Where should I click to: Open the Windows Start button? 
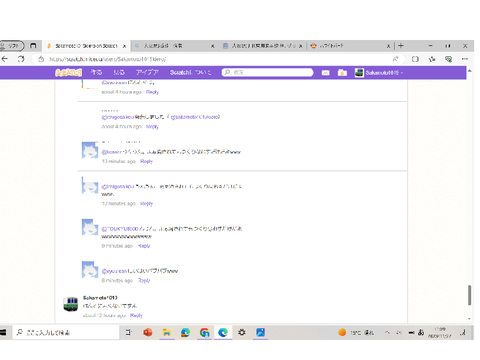point(3,332)
